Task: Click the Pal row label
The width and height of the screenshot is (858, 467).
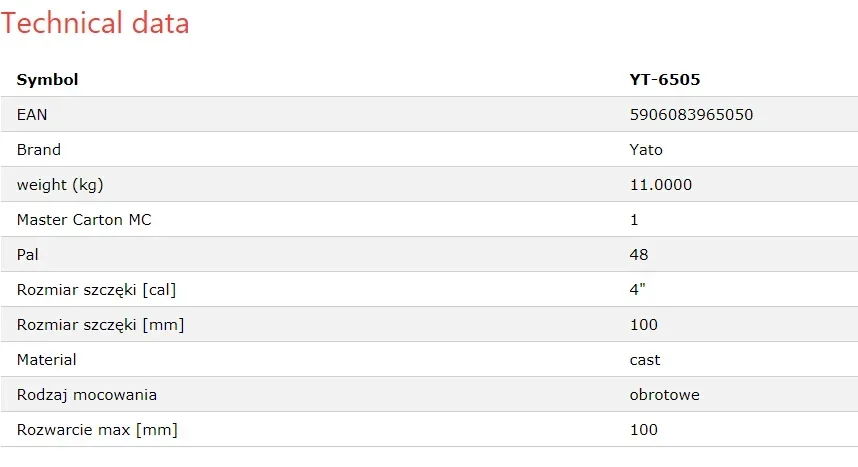Action: point(28,255)
